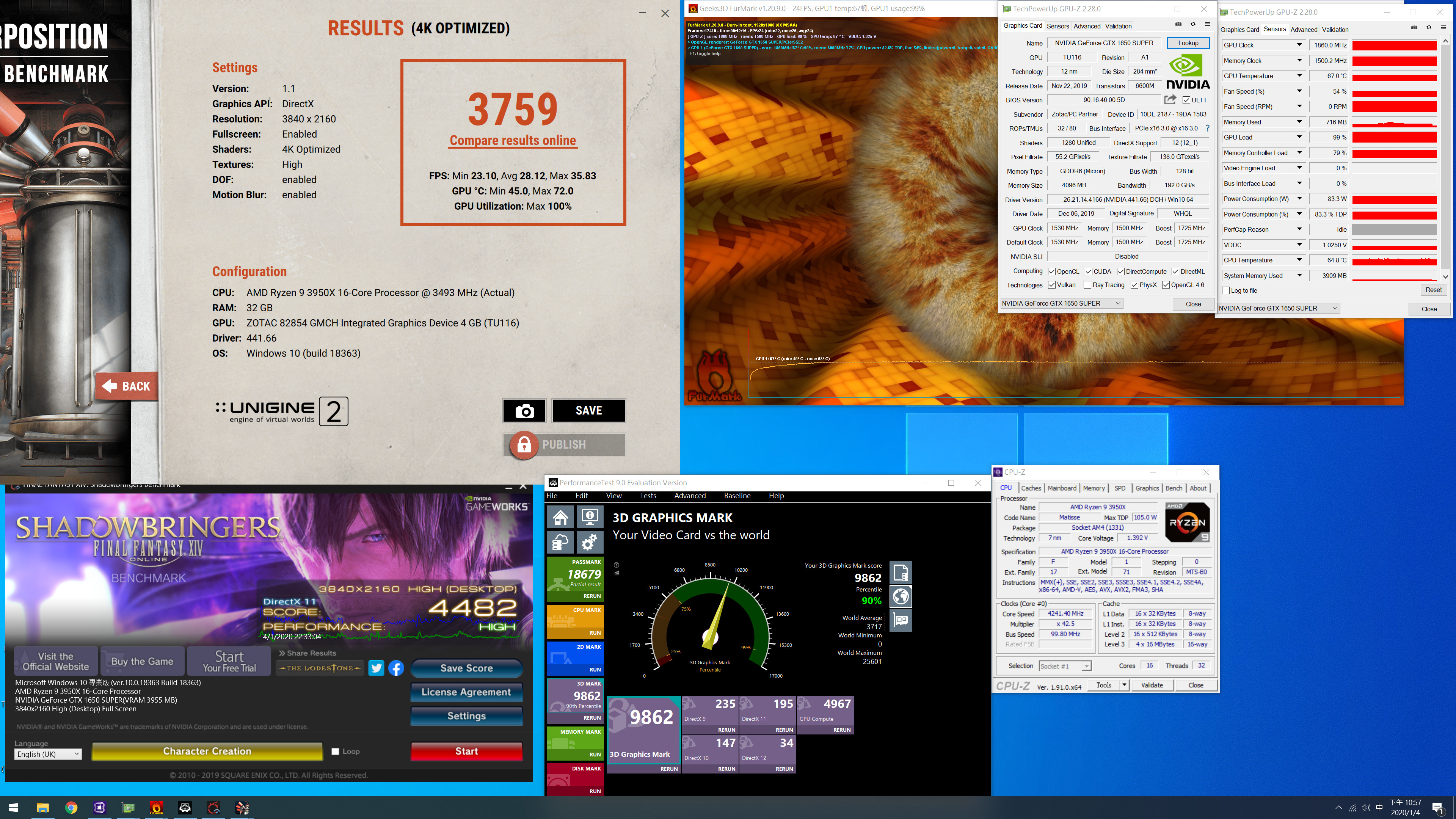Click Bus Interface question mark help icon
Image resolution: width=1456 pixels, height=819 pixels.
[1207, 128]
